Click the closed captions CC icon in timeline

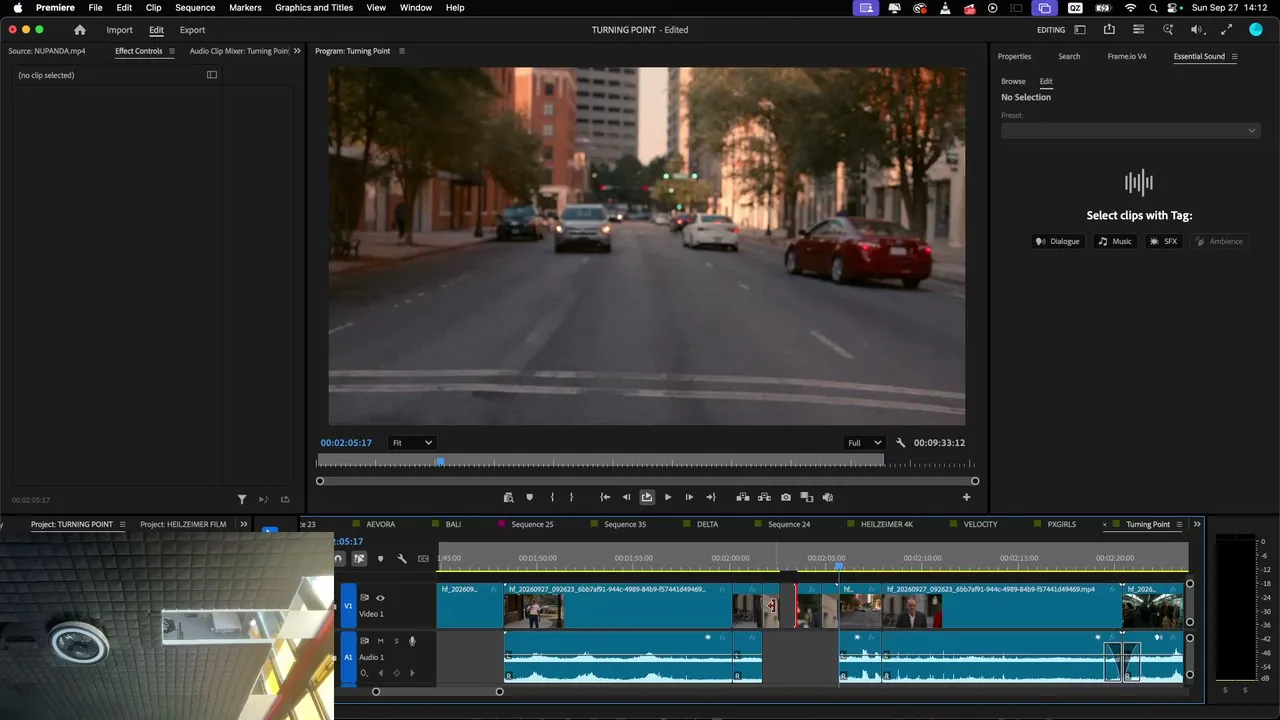coord(423,559)
